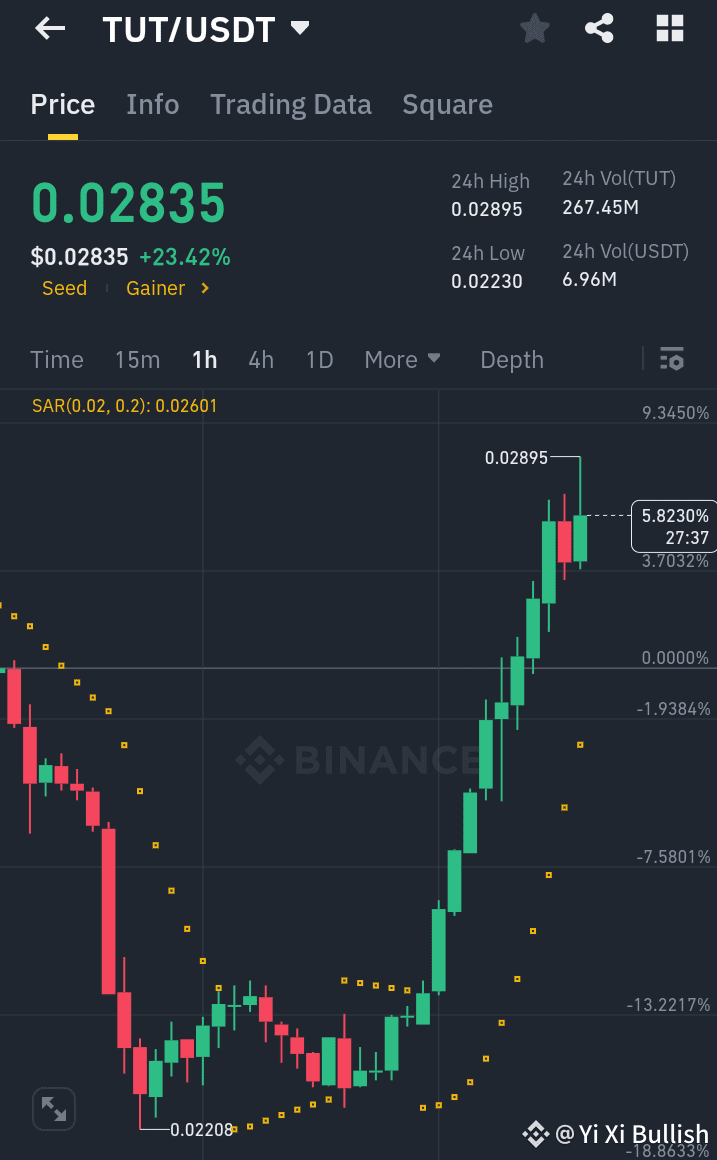The width and height of the screenshot is (717, 1160).
Task: Open the indicator settings icon beside Depth
Action: pos(672,358)
